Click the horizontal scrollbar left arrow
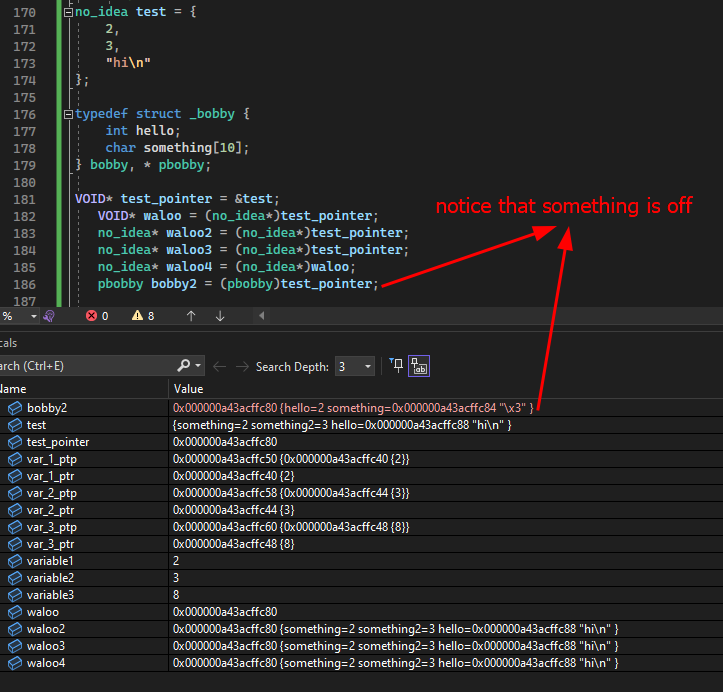This screenshot has height=692, width=723. coord(261,316)
